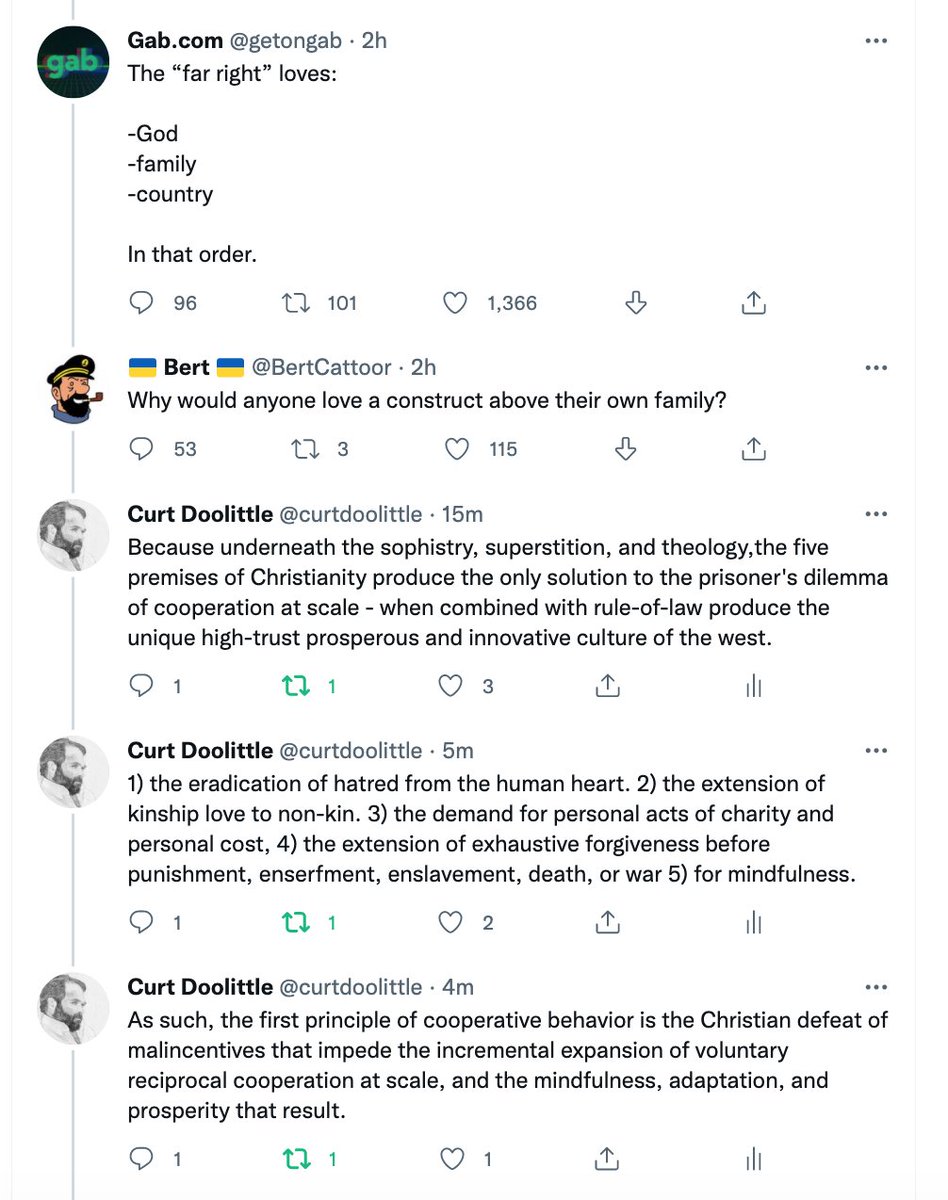Image resolution: width=948 pixels, height=1200 pixels.
Task: Click Gab.com profile avatar
Action: click(x=73, y=62)
